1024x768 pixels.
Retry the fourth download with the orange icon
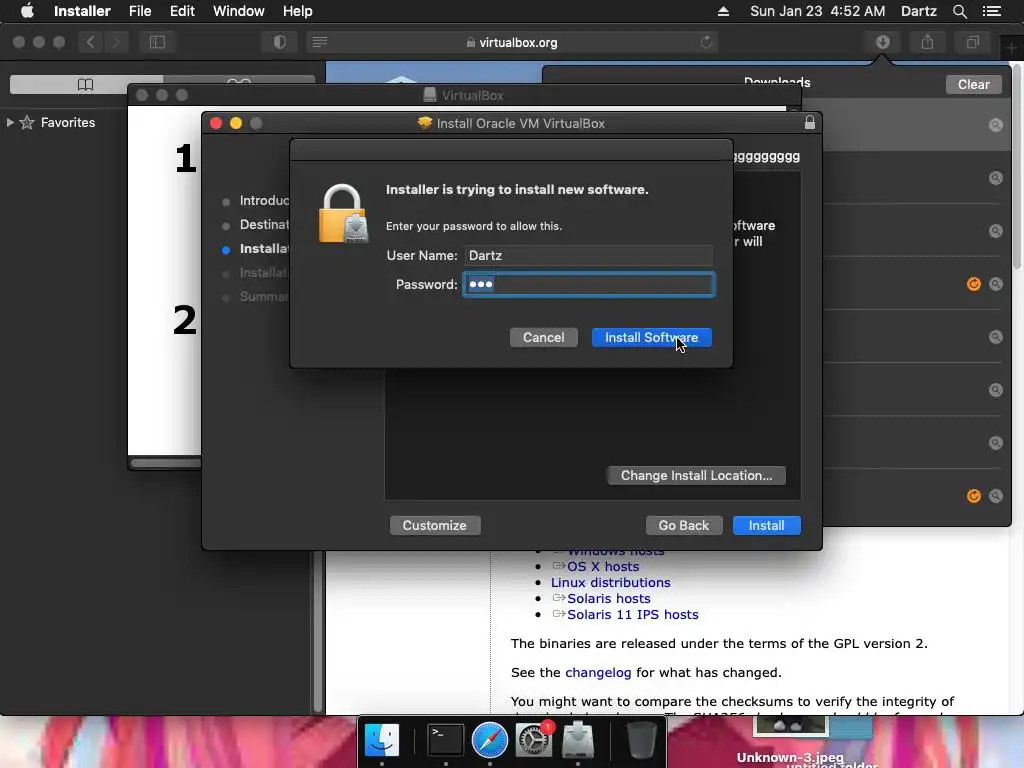tap(973, 283)
